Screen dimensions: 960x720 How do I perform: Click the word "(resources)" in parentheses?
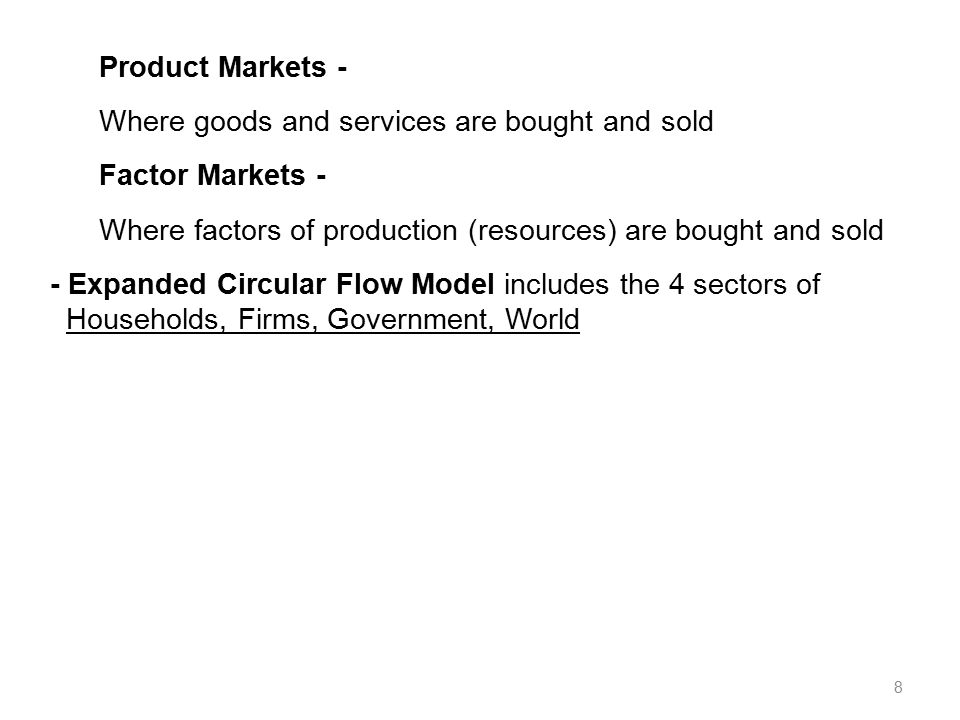542,231
